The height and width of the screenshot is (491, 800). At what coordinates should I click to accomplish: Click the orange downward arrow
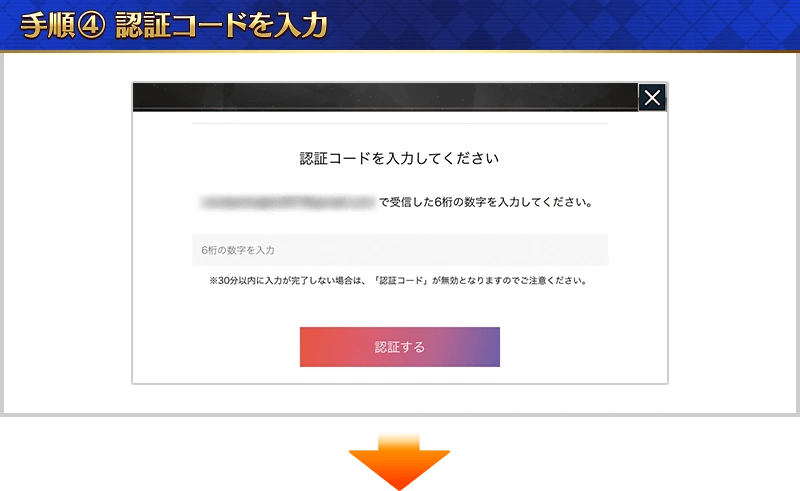[399, 462]
